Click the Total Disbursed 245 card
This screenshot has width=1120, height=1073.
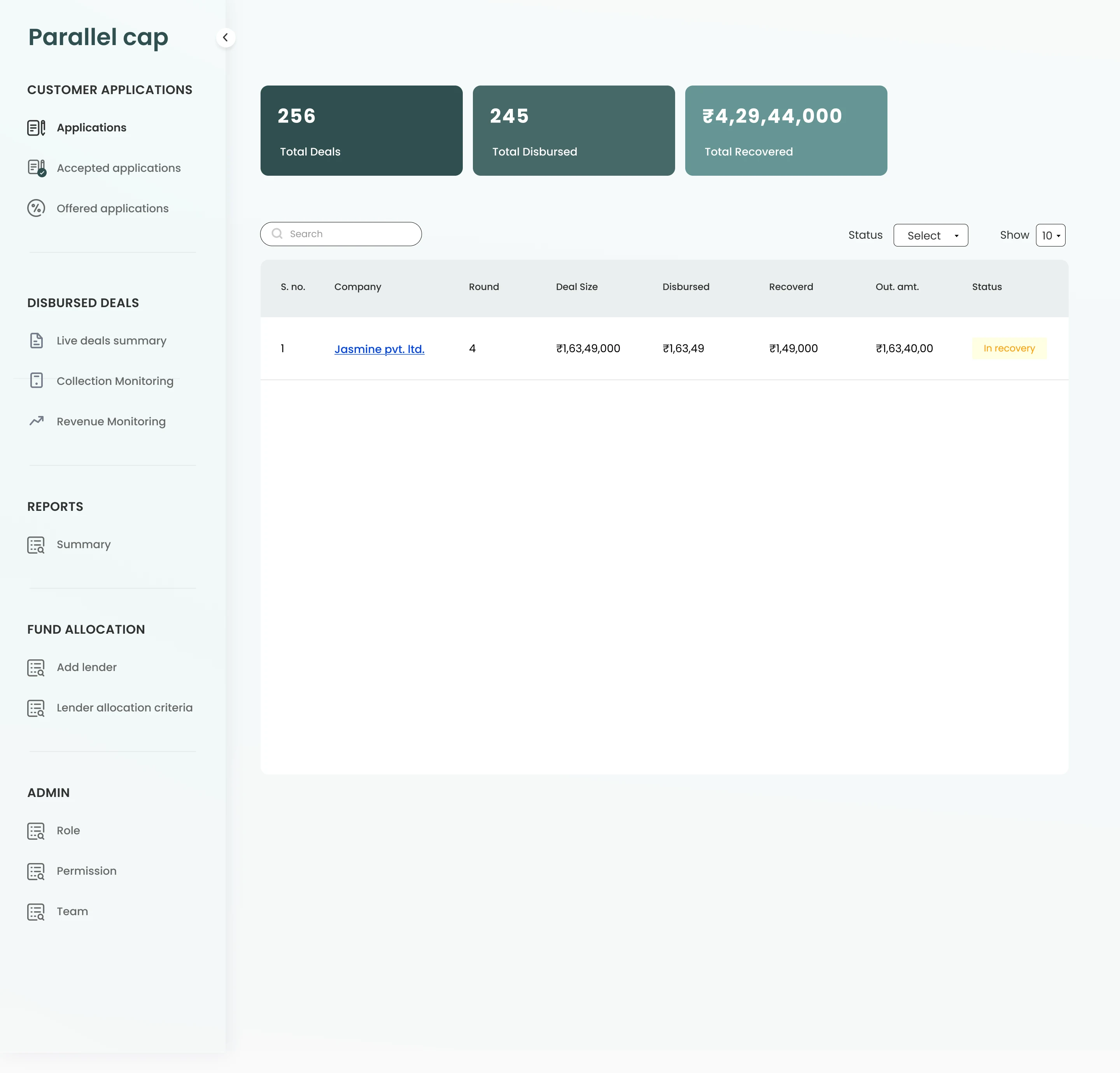(574, 131)
